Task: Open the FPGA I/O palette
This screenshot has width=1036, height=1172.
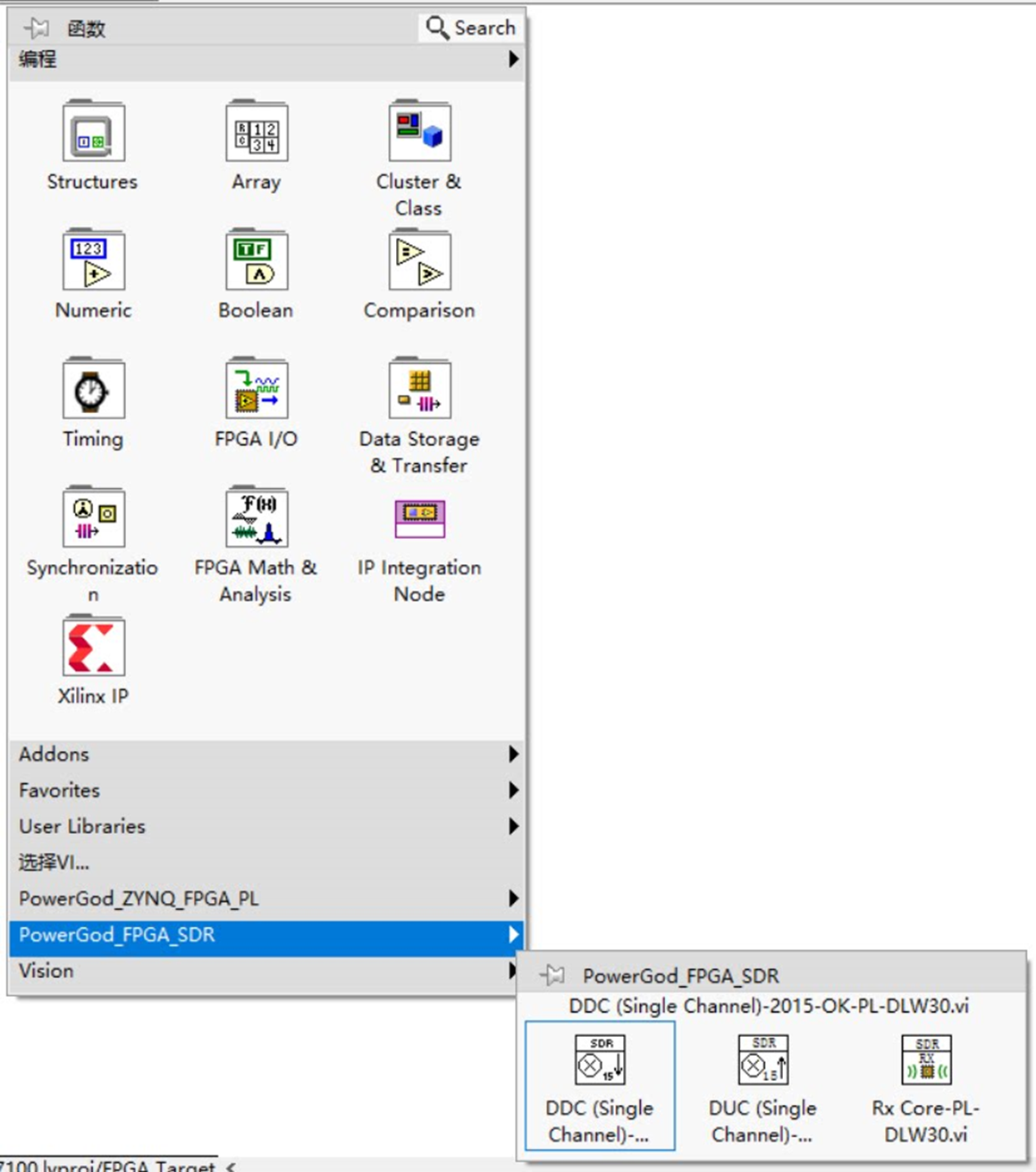Action: pos(257,389)
